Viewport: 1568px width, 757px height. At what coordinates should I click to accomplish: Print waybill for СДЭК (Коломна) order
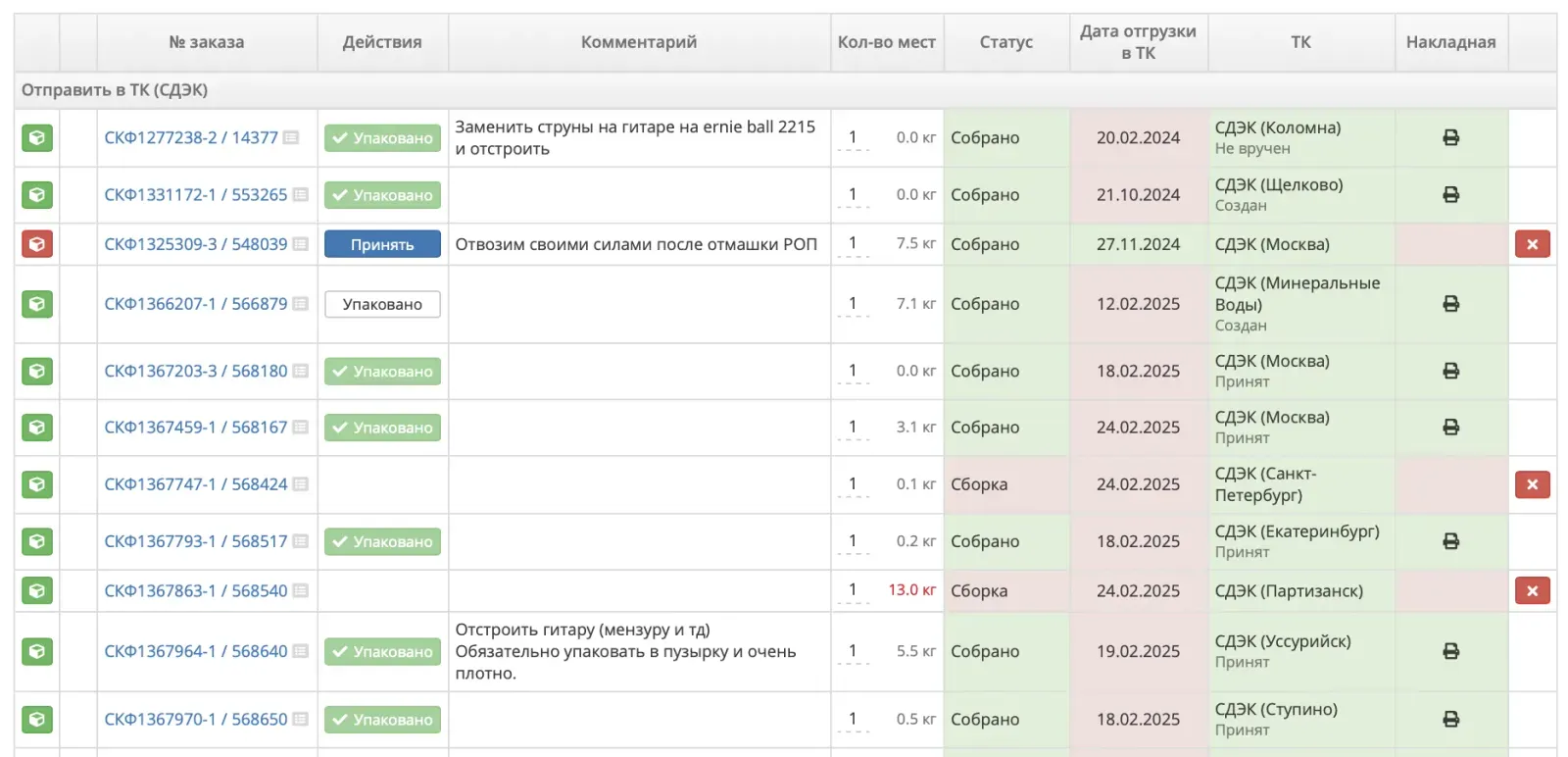pos(1451,138)
